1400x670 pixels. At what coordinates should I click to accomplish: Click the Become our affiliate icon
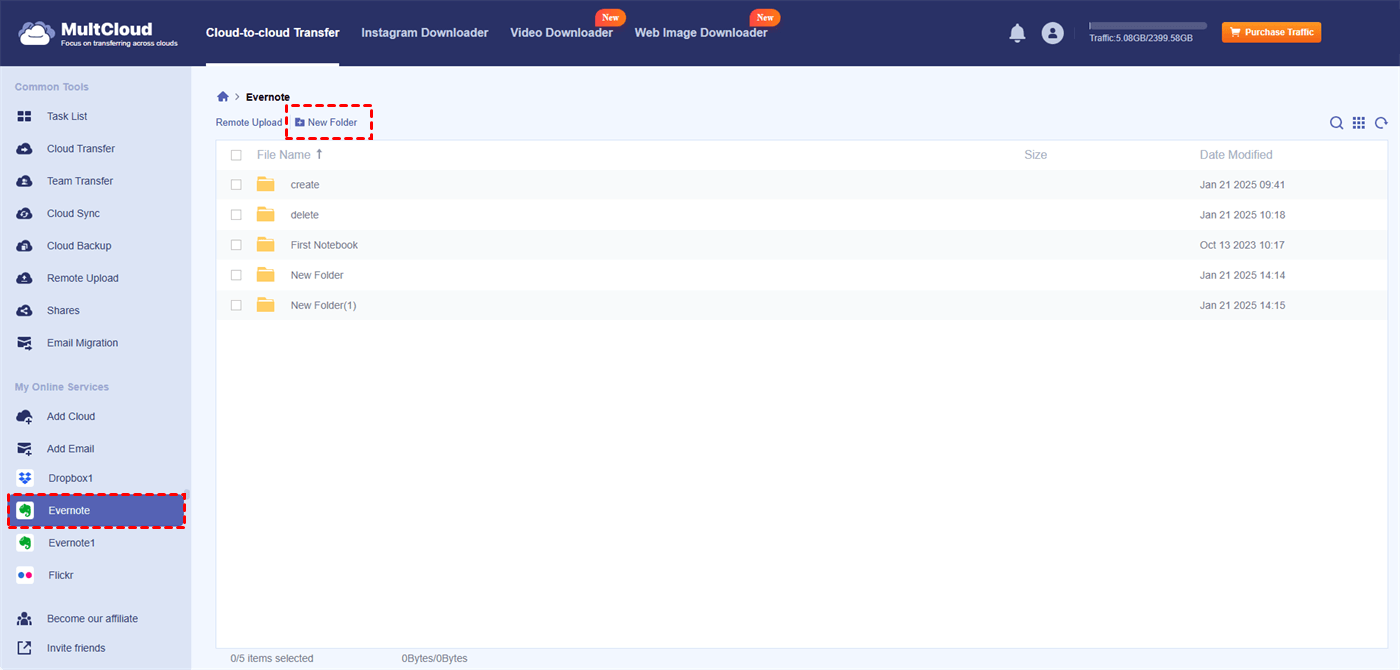[25, 619]
